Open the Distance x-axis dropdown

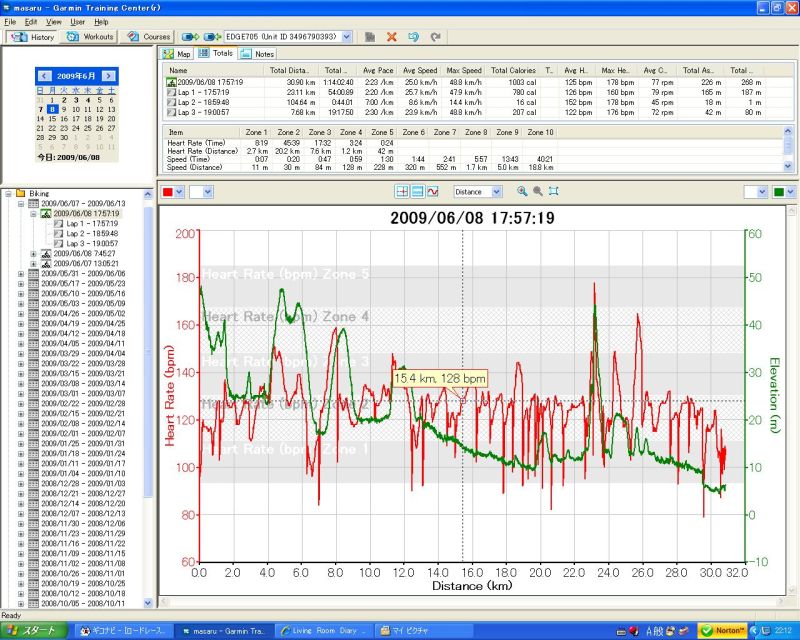(x=496, y=192)
